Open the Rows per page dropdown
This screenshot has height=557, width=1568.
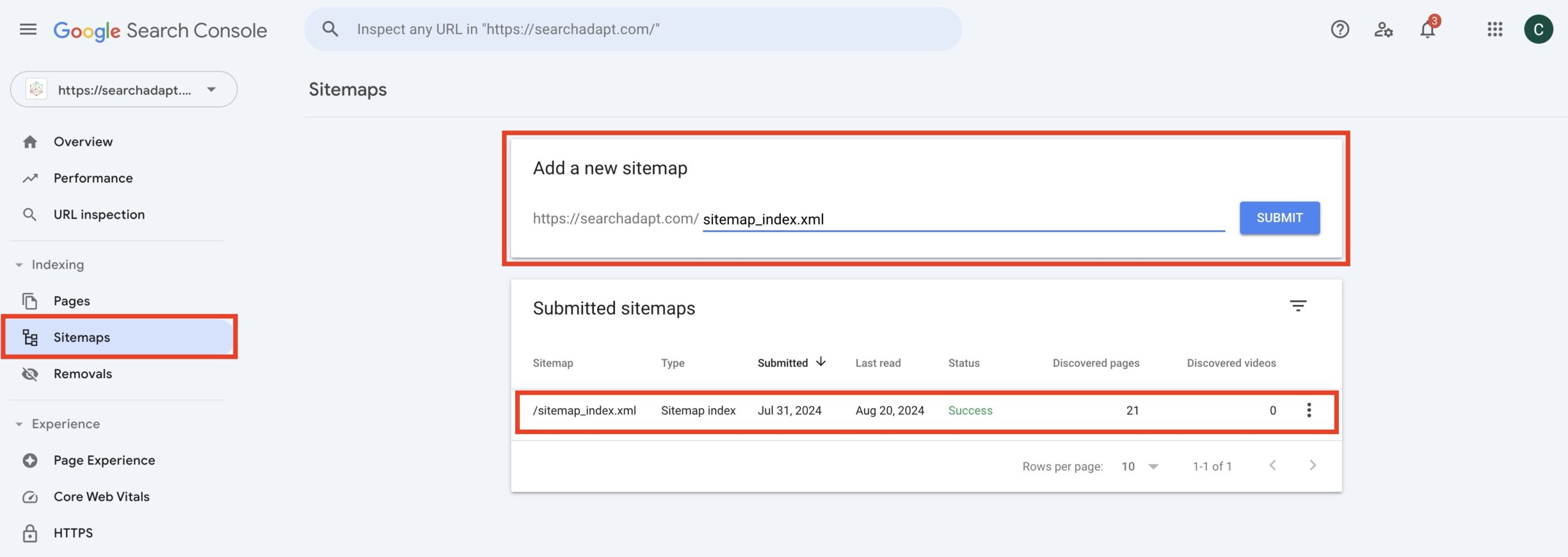pos(1140,466)
